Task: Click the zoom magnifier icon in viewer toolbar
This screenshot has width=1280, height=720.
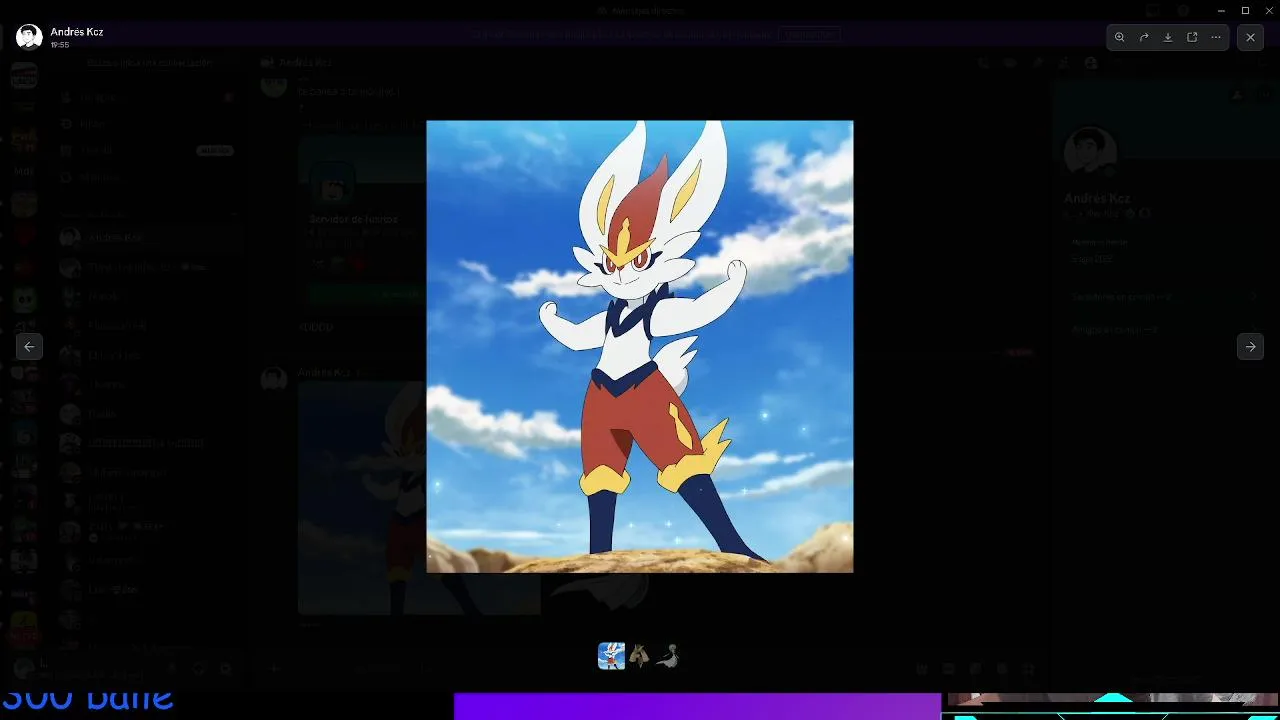Action: 1119,37
